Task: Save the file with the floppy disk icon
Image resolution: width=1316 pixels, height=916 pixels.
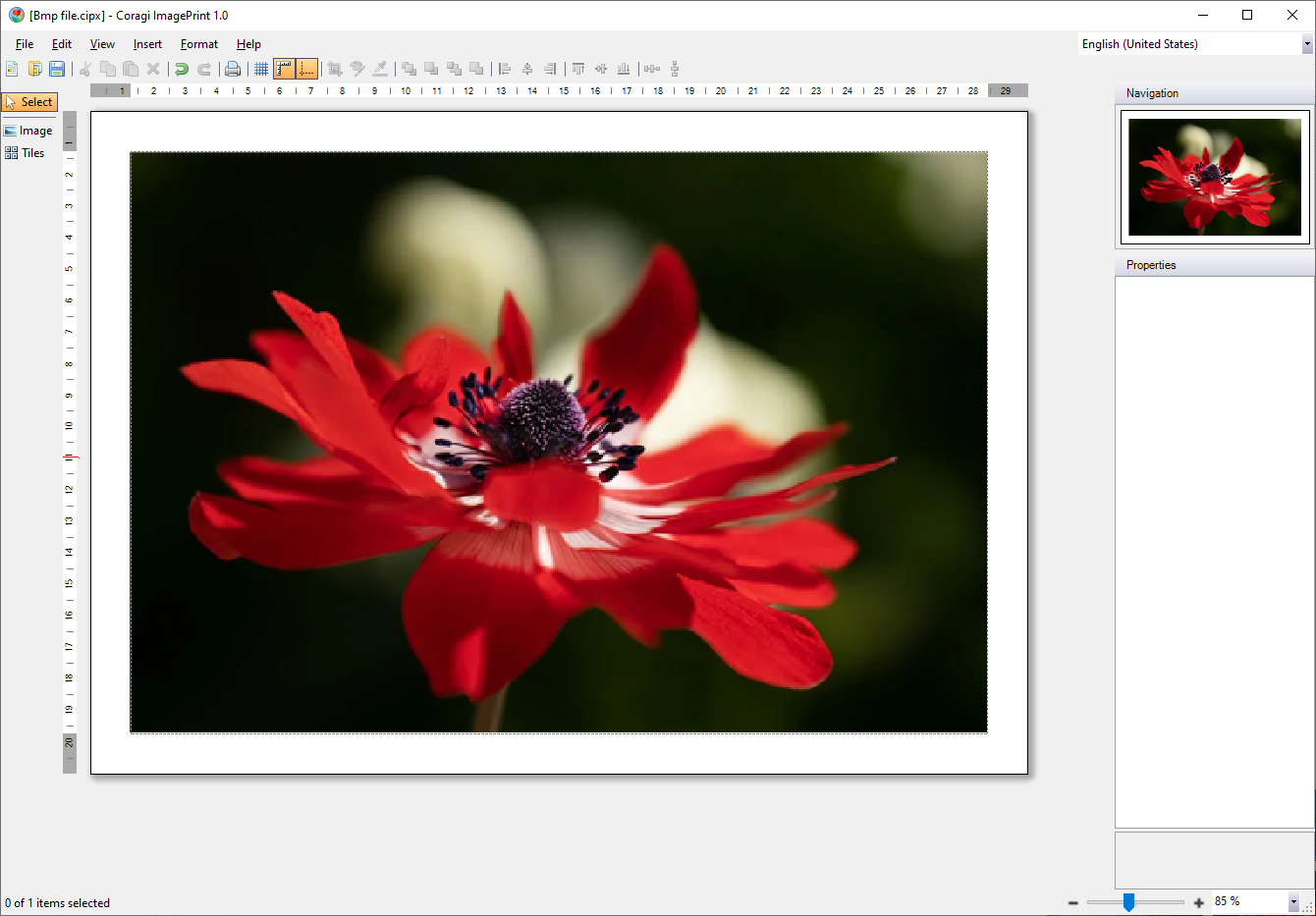Action: tap(57, 69)
